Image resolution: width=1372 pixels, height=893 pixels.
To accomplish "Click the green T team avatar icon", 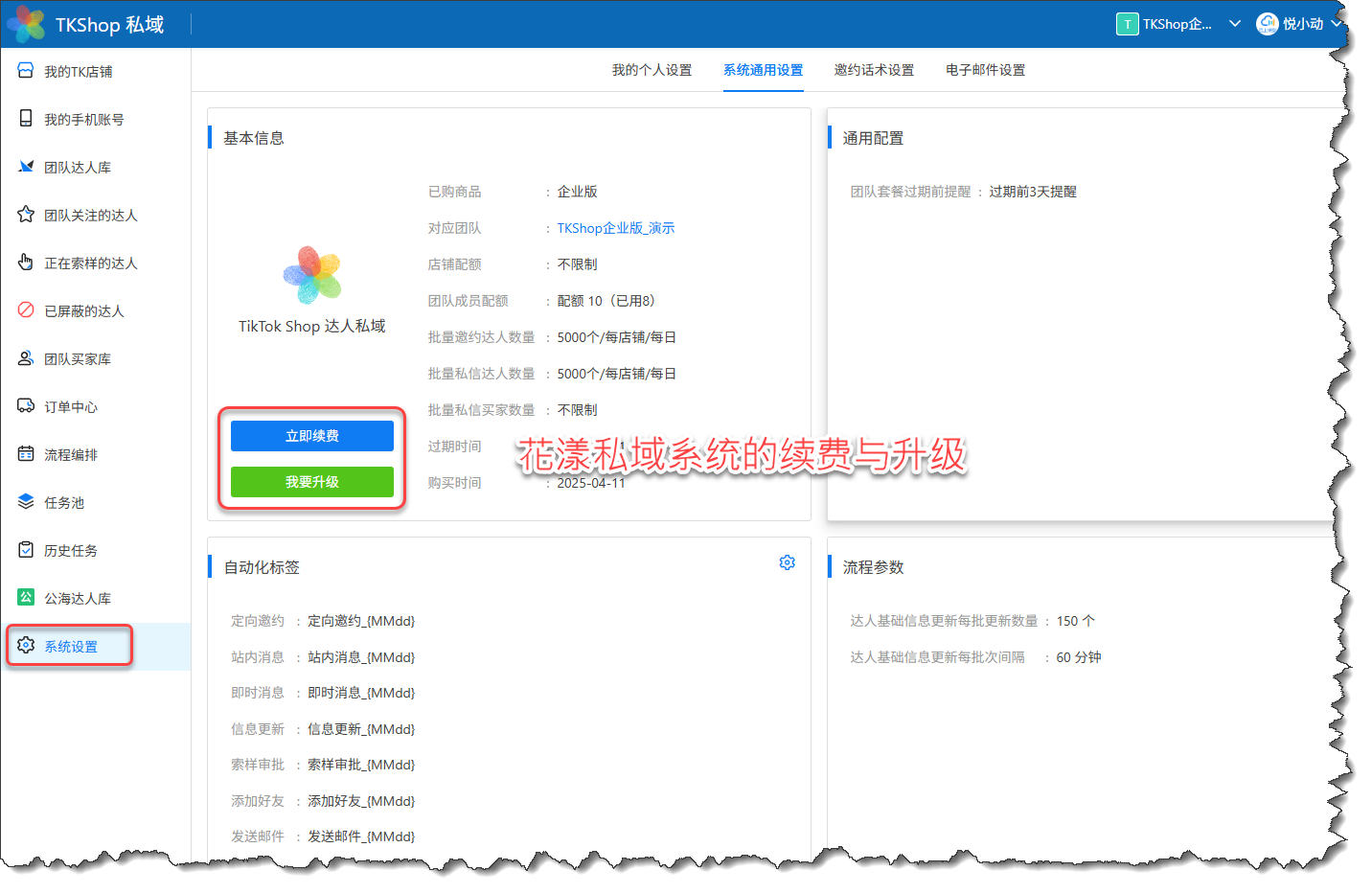I will pos(1127,24).
